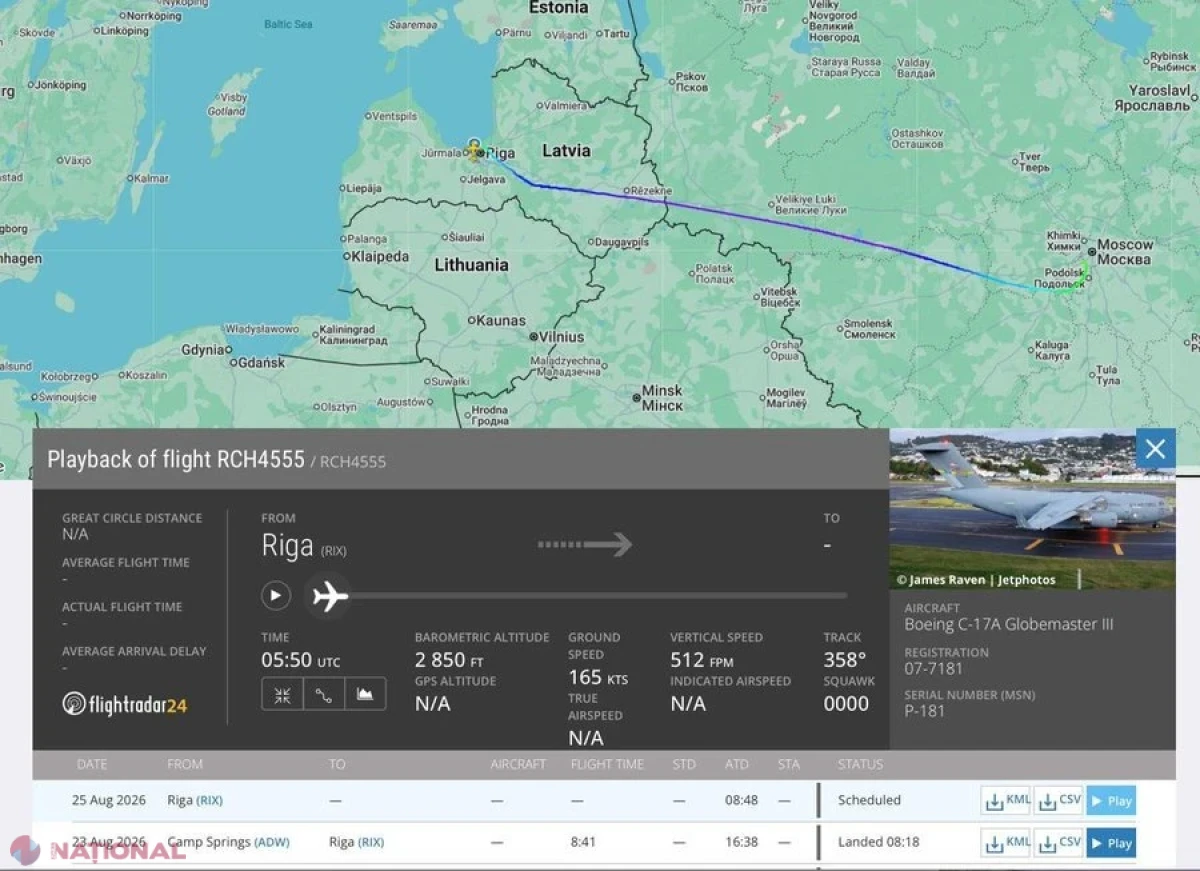Click the serial number P-181
The image size is (1200, 871).
pyautogui.click(x=924, y=711)
